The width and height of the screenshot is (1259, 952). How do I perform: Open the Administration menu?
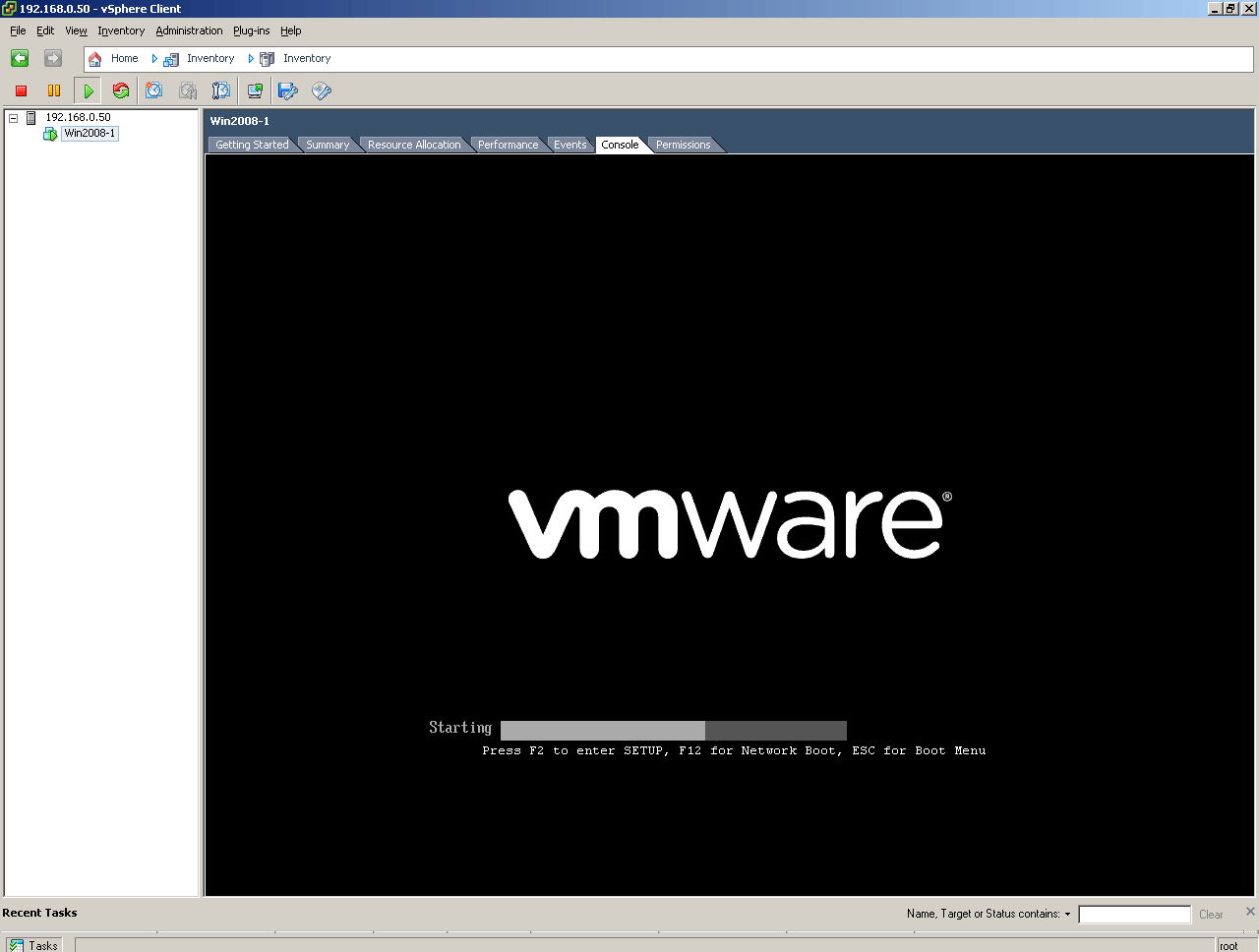[189, 30]
